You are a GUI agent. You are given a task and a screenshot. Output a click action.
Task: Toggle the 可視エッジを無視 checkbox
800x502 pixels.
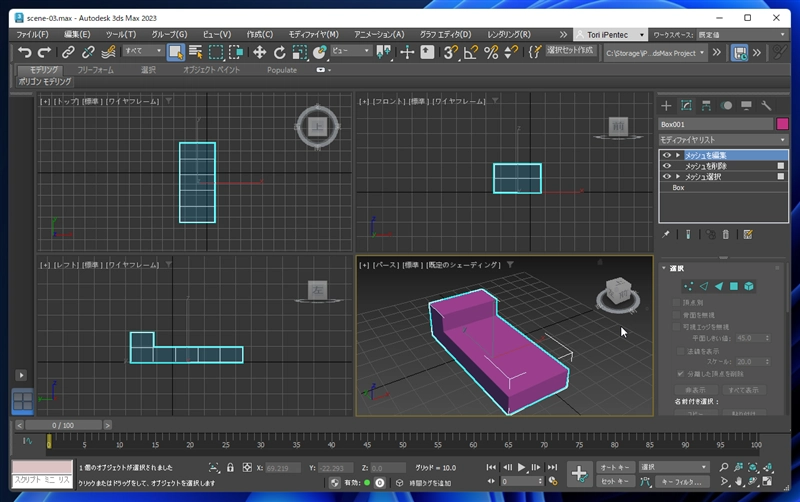677,327
